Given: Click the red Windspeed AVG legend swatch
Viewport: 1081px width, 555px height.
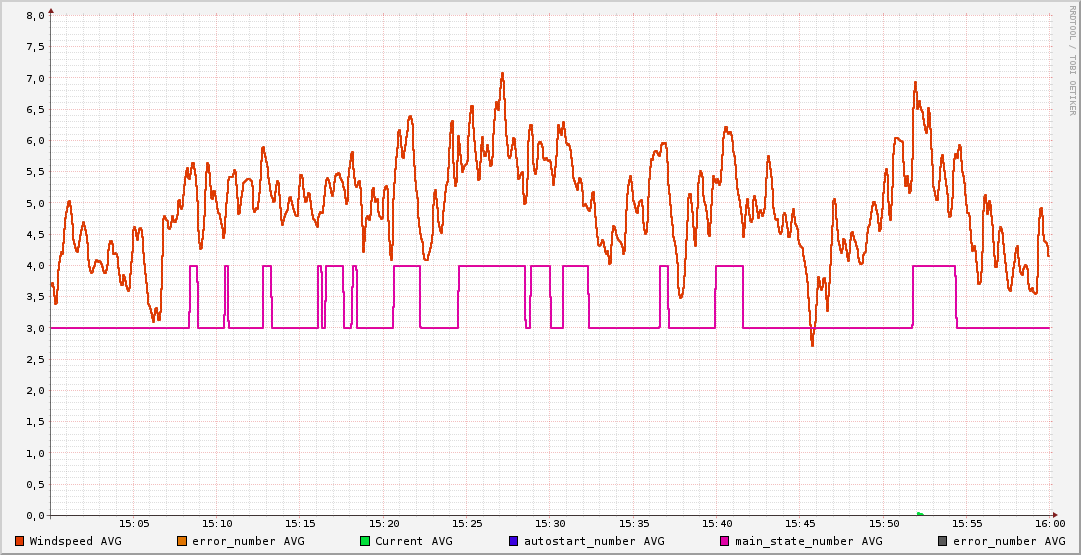Looking at the screenshot, I should click(x=20, y=541).
